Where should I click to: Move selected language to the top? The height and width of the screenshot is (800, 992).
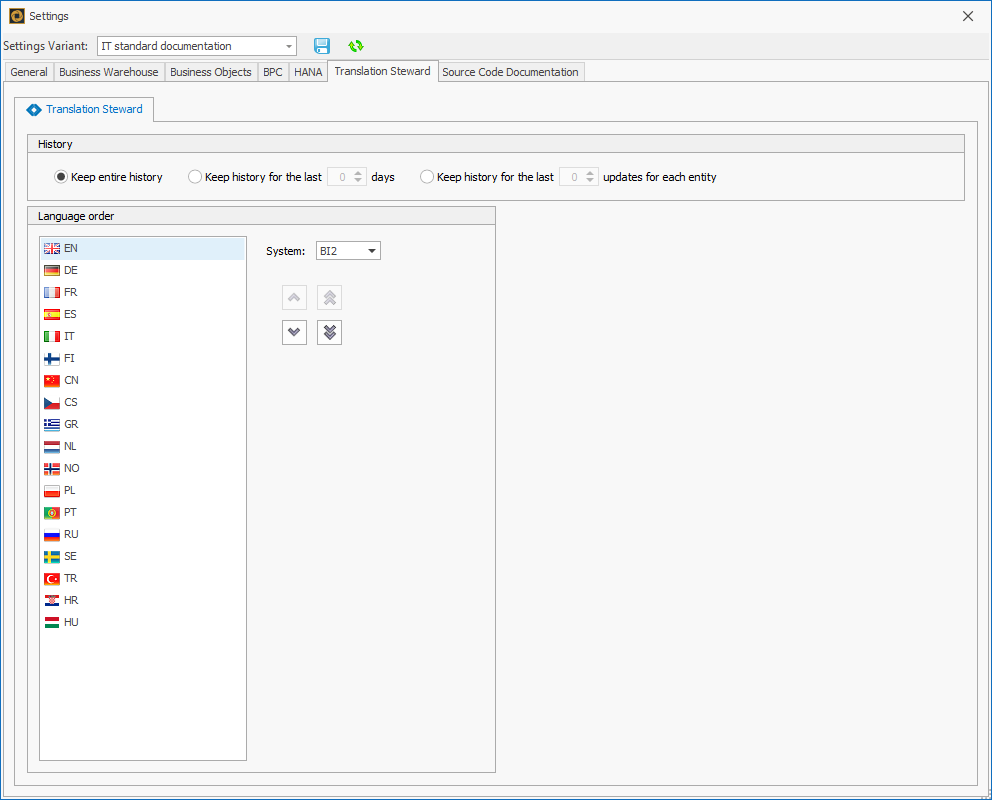click(x=329, y=297)
